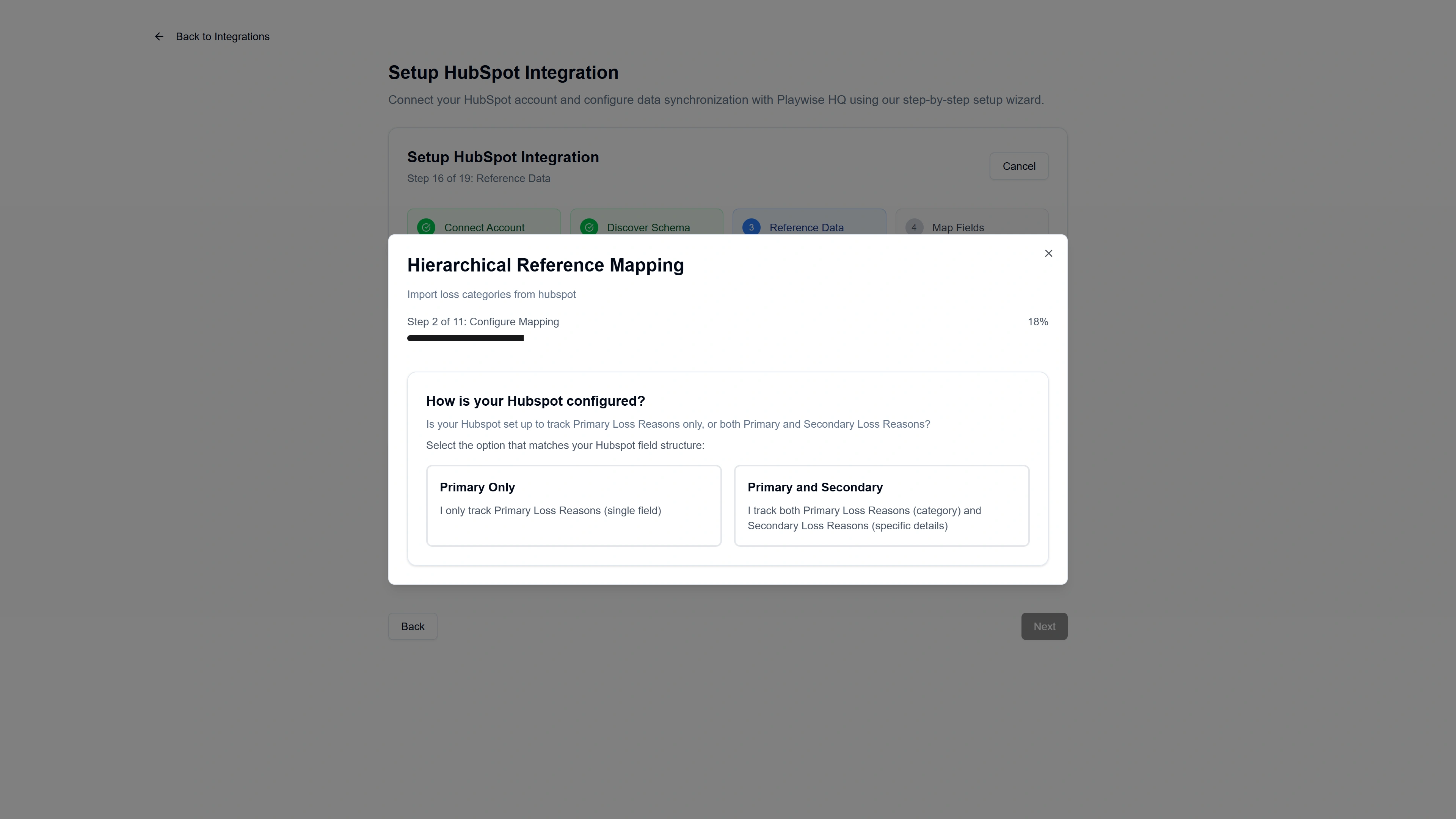
Task: Click the green checkmark on Discover Schema
Action: click(589, 227)
